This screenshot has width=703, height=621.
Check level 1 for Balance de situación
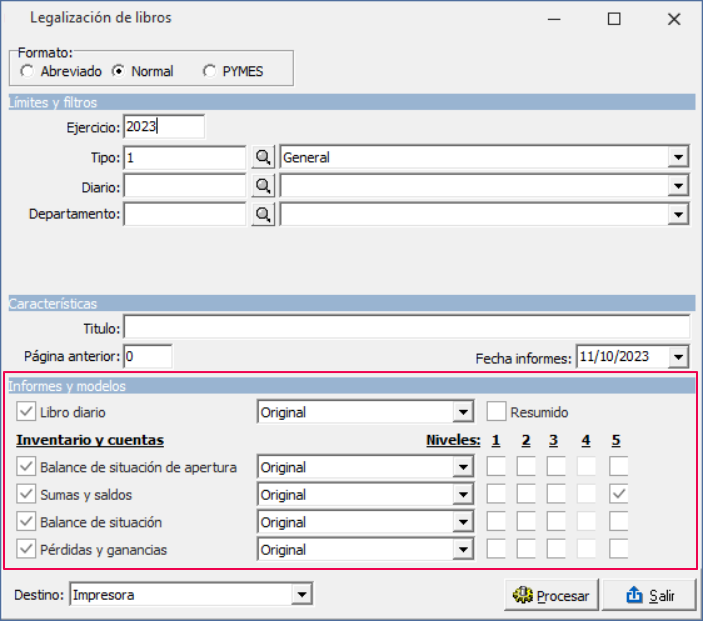[496, 522]
